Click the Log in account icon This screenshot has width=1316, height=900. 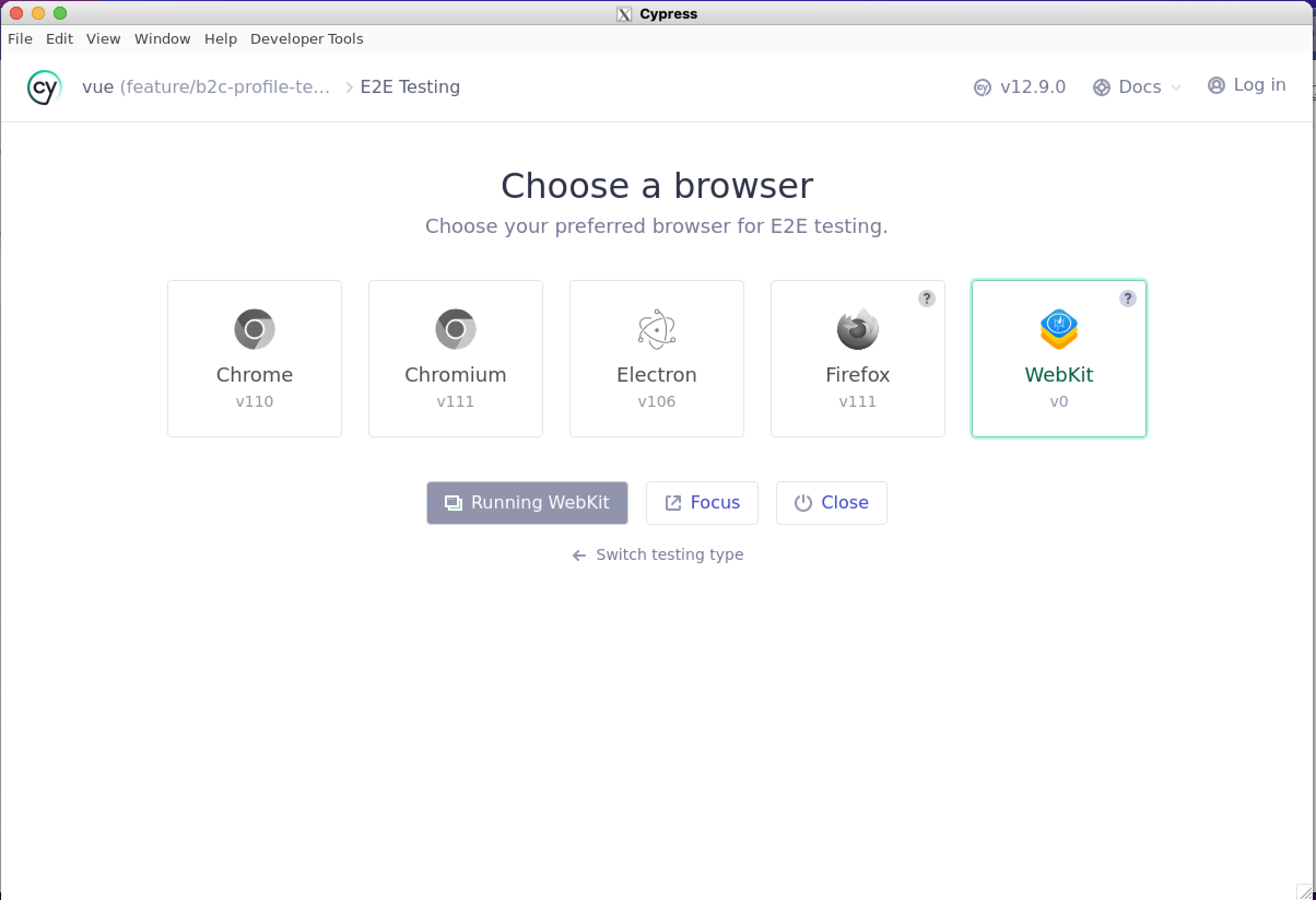[1216, 85]
